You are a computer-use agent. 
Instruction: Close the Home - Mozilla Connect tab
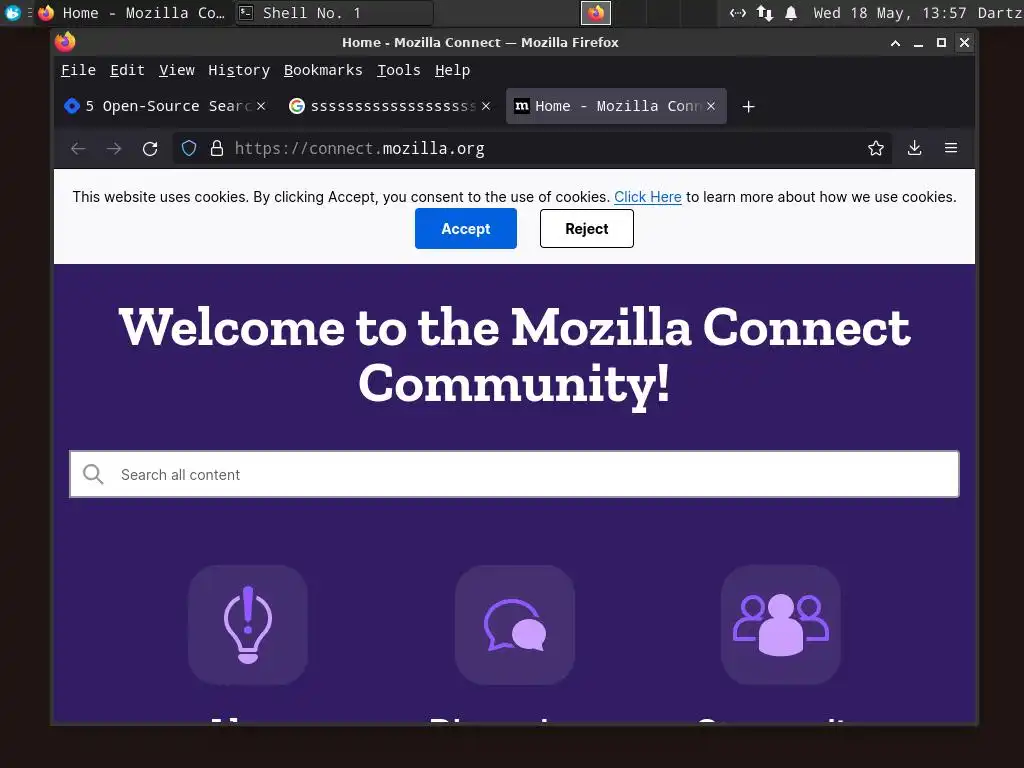pos(711,106)
